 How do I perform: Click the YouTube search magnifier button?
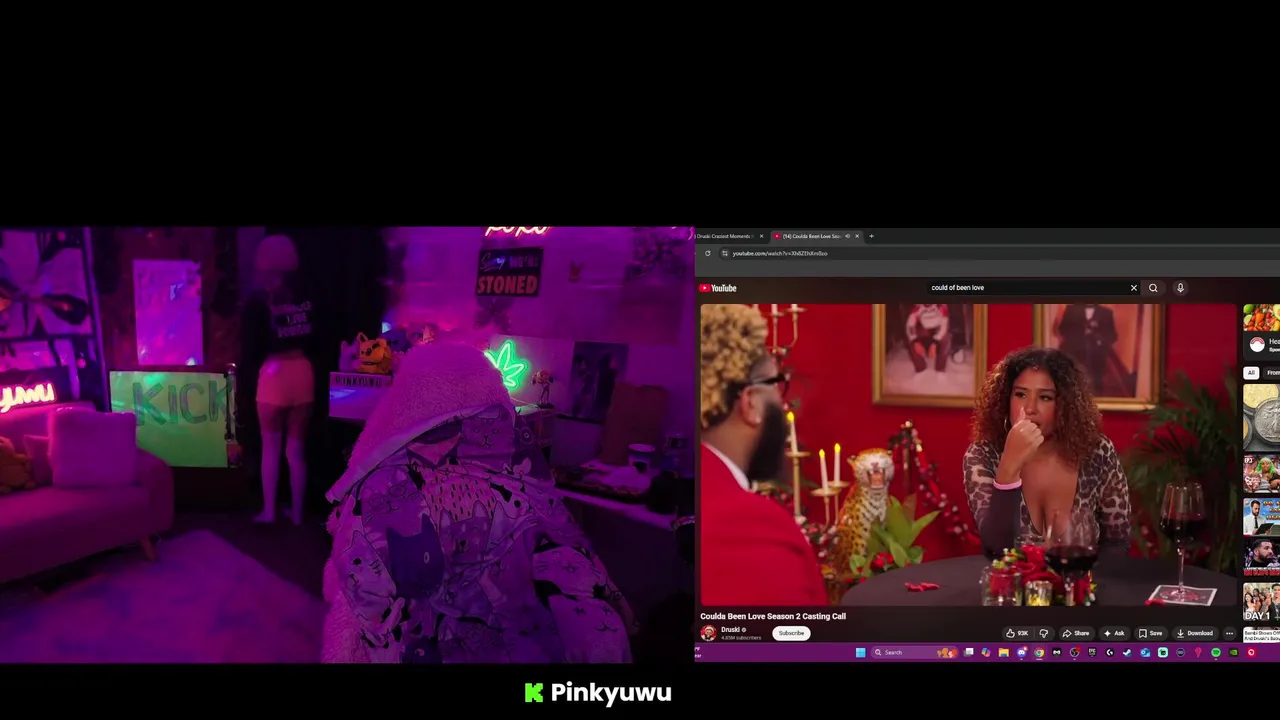click(1153, 288)
